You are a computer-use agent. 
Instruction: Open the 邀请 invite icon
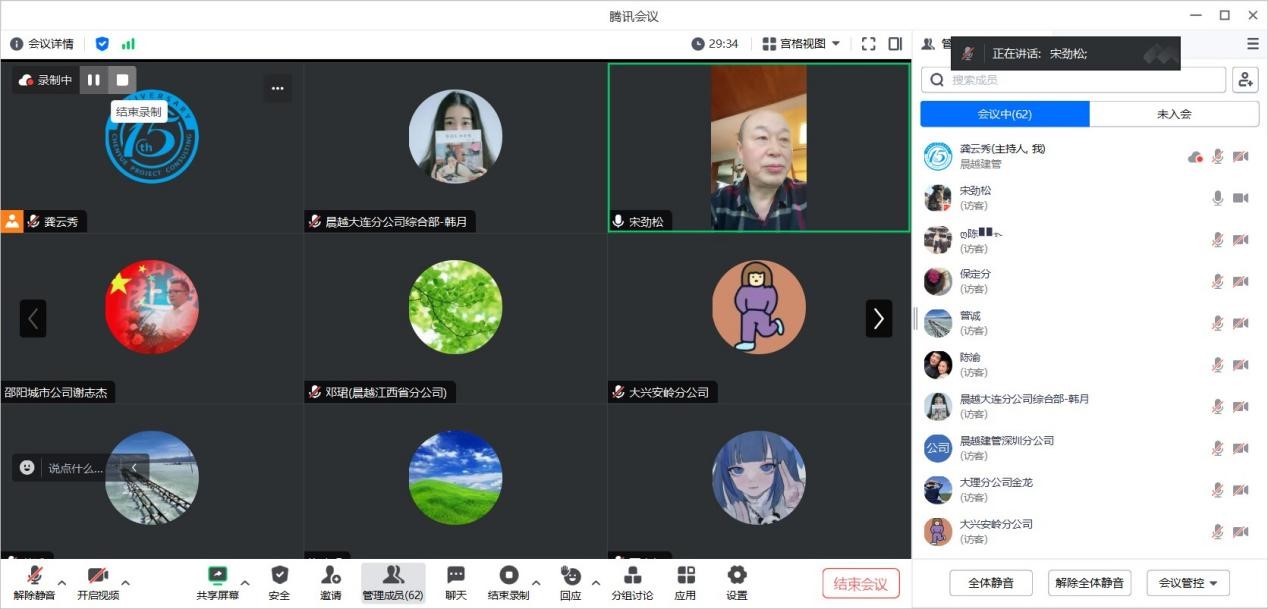330,576
